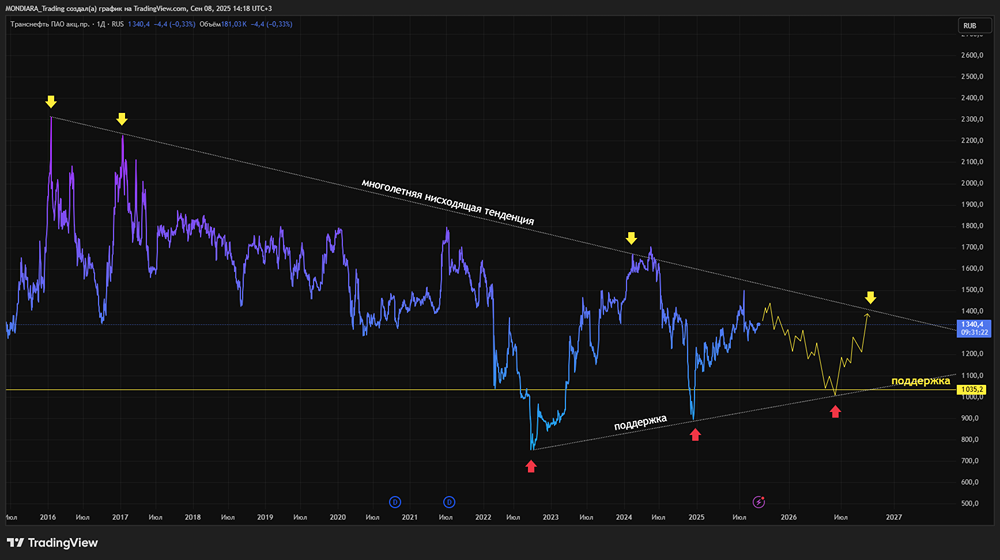Click the 2400,0 price axis label
The width and height of the screenshot is (1000, 560).
pos(972,98)
